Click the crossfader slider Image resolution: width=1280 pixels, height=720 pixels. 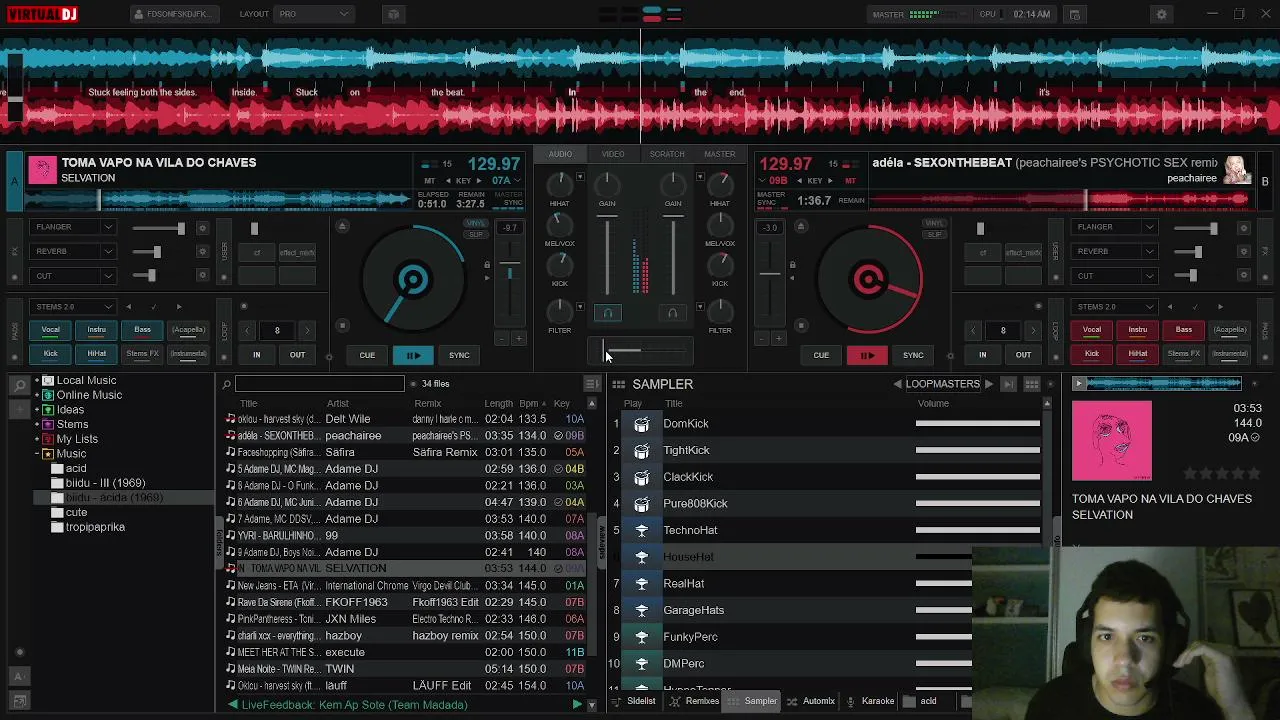click(x=640, y=351)
